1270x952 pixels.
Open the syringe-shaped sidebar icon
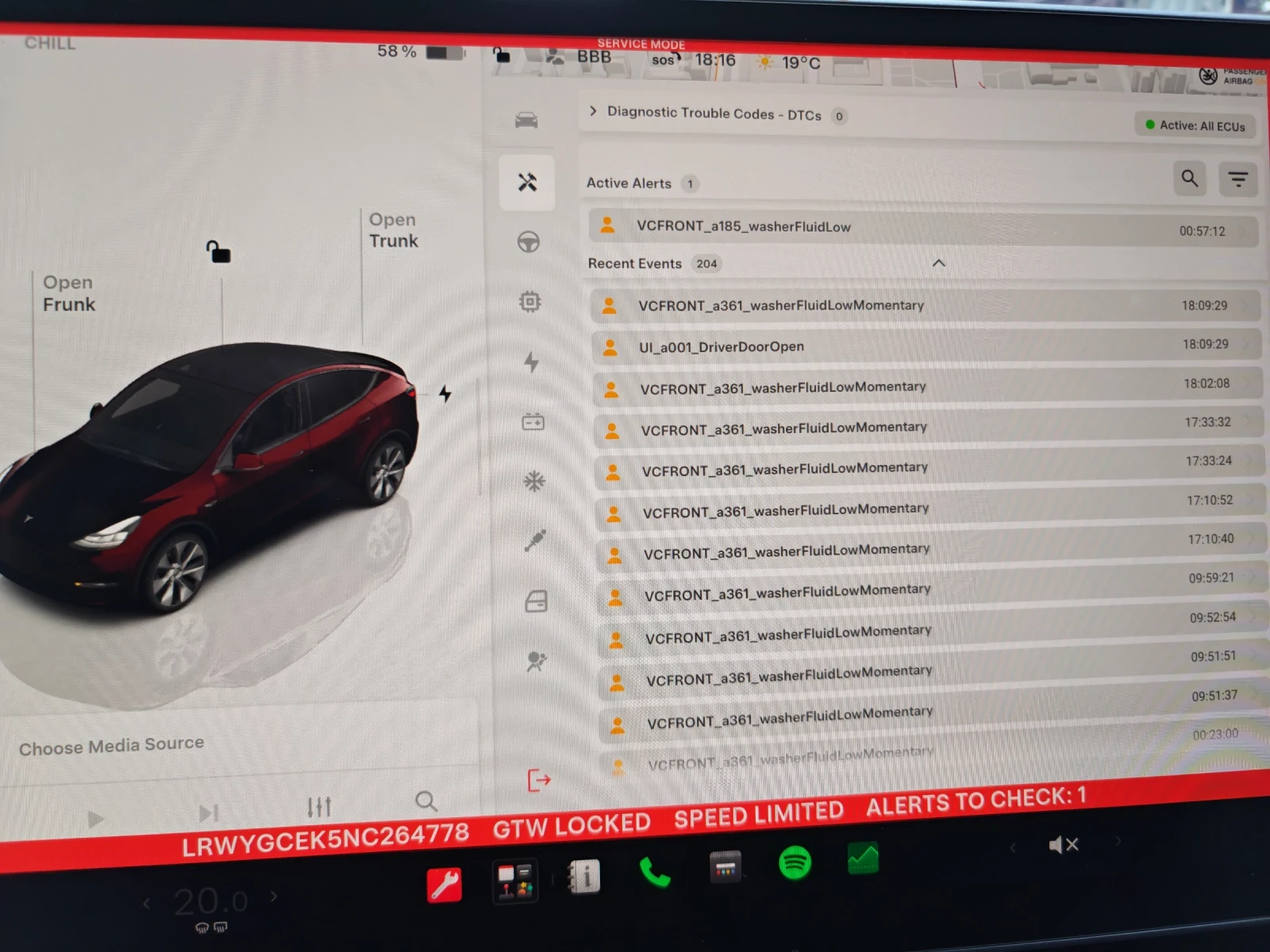click(x=536, y=540)
